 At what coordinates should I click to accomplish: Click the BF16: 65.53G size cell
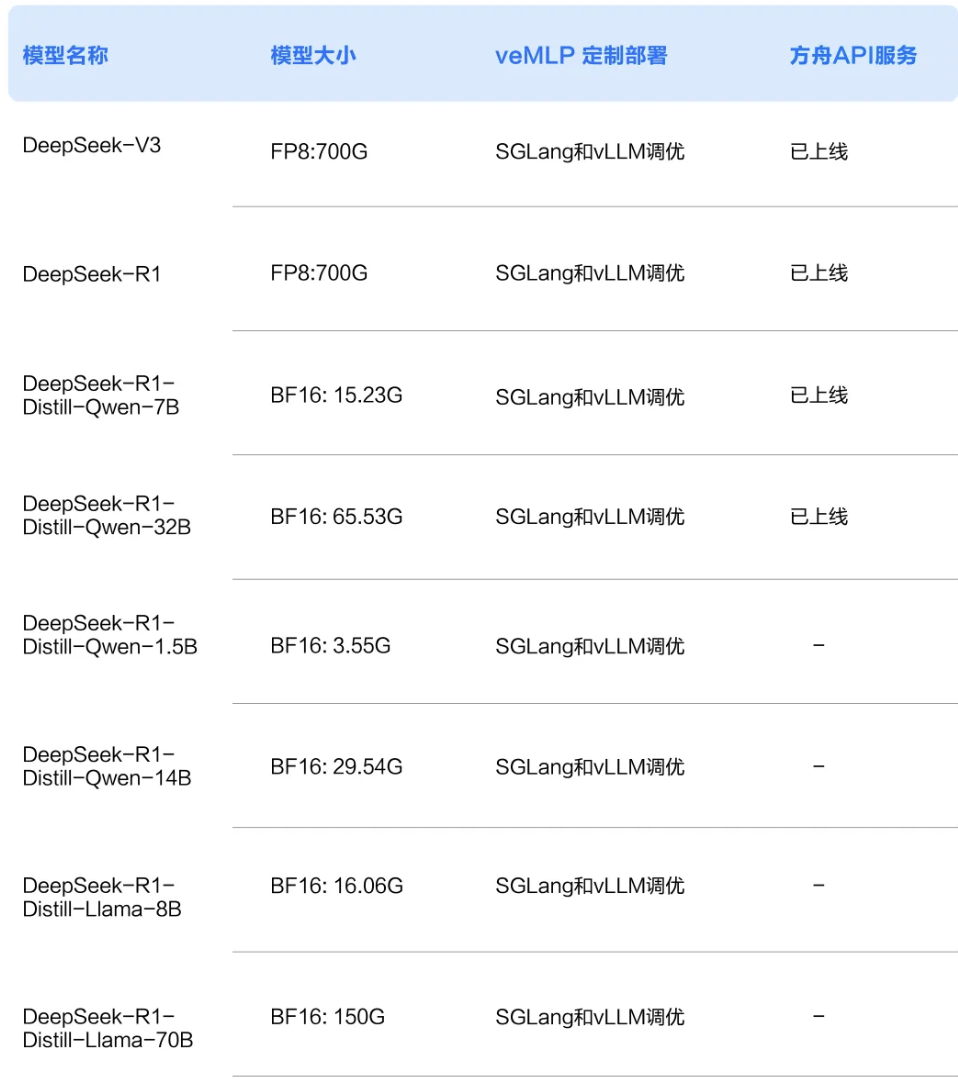click(337, 517)
